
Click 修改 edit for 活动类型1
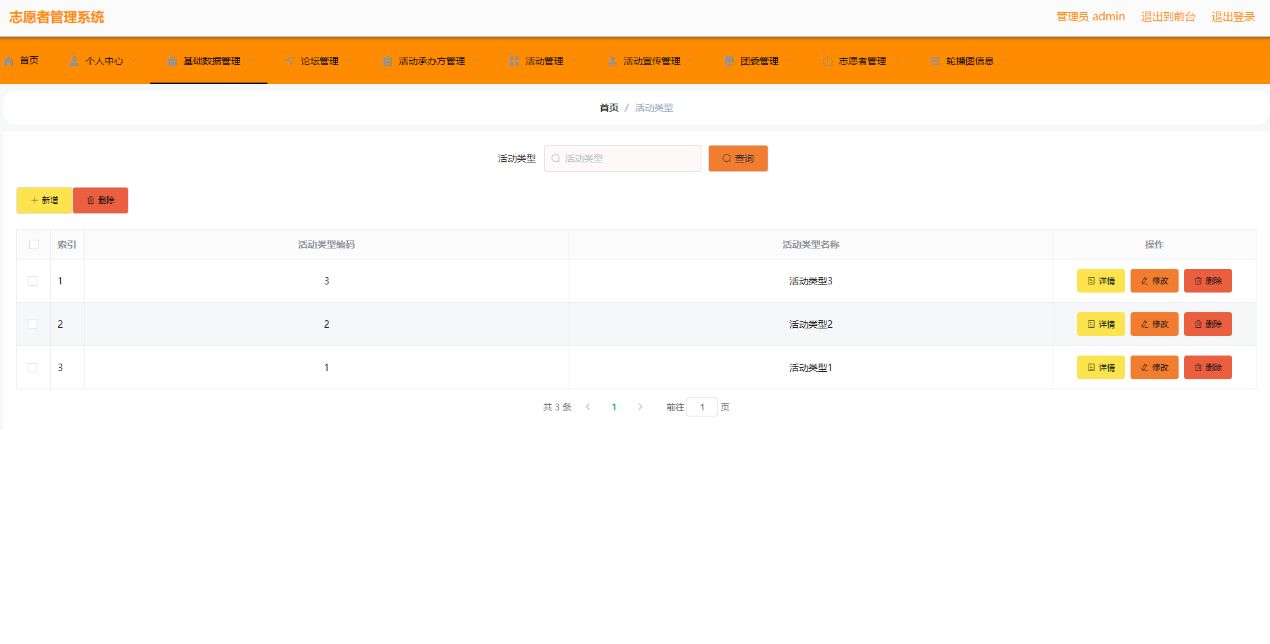(1154, 367)
